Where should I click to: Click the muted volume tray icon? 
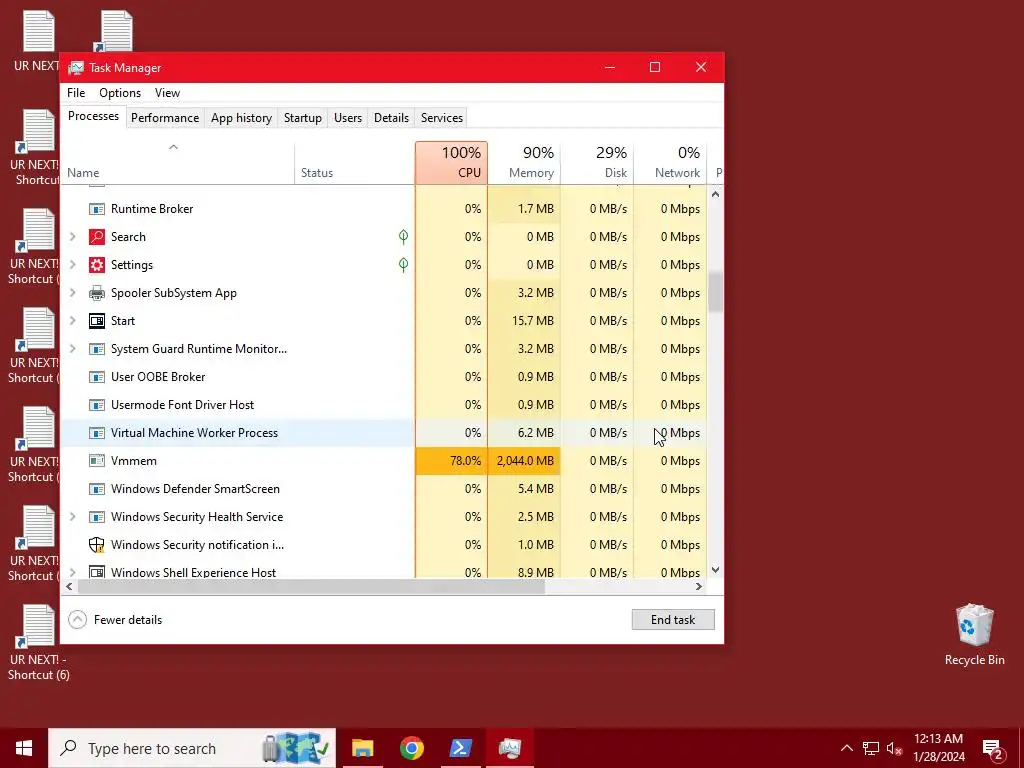(895, 748)
